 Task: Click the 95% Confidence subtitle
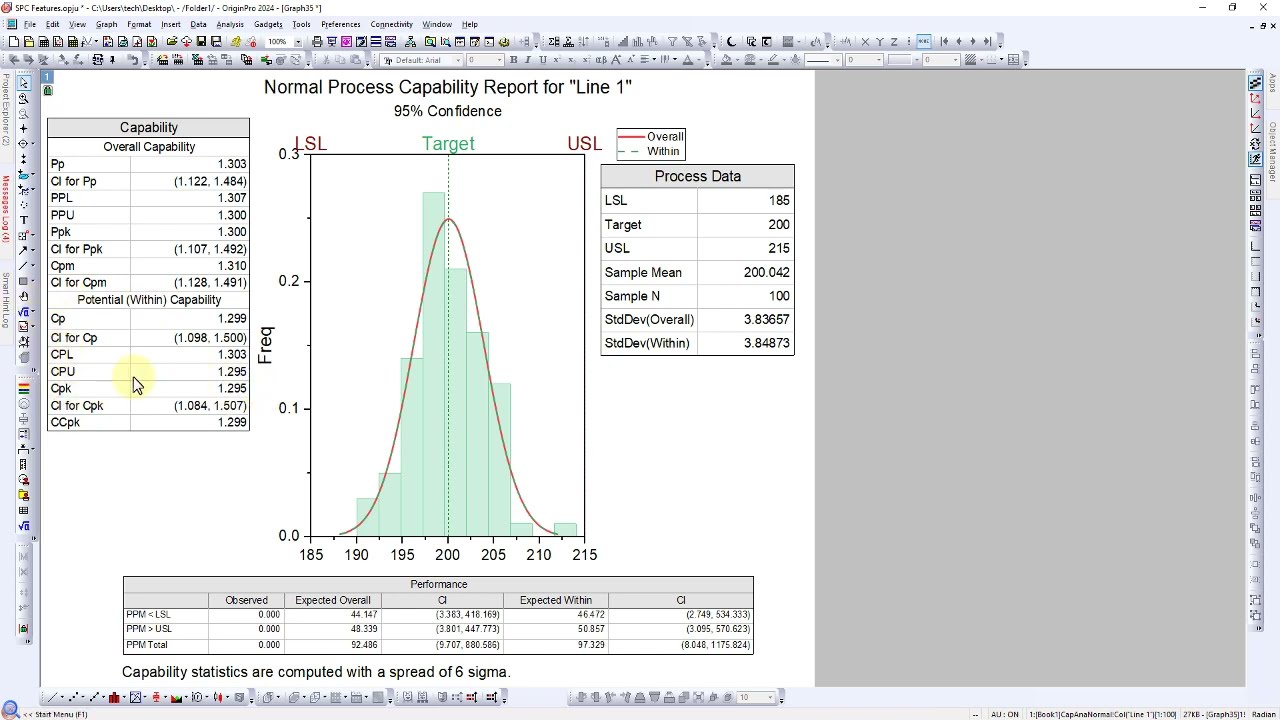coord(447,111)
